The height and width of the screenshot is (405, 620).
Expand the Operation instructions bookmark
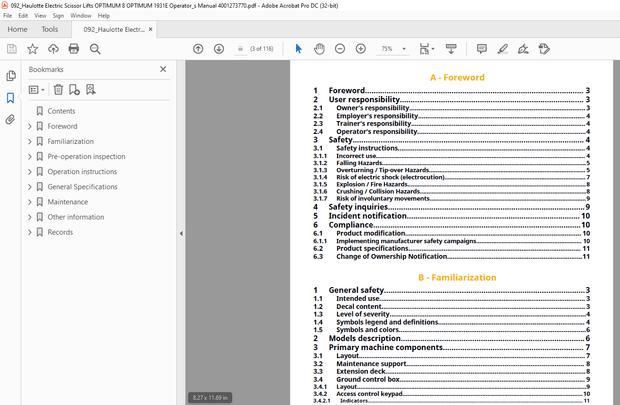(30, 172)
